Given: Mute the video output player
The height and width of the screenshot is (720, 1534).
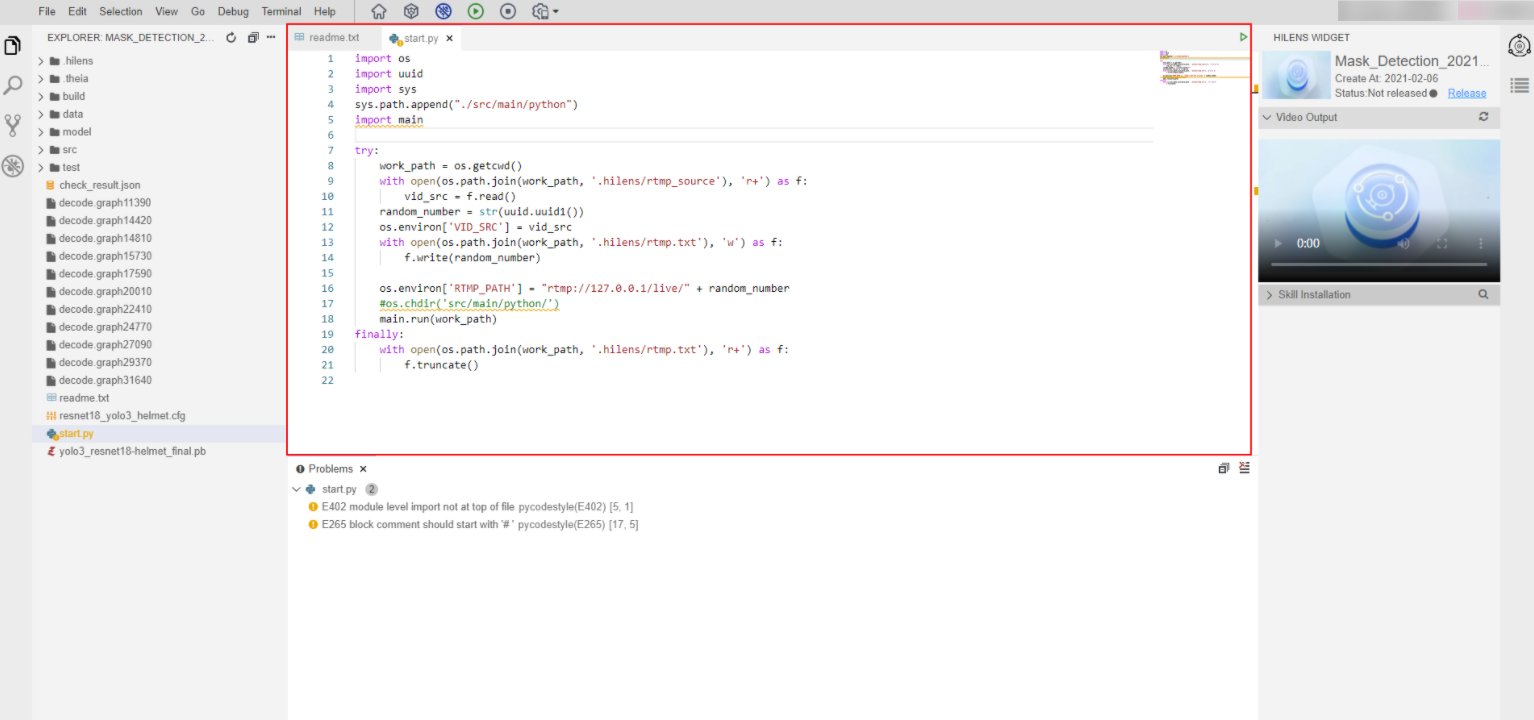Looking at the screenshot, I should tap(1403, 243).
